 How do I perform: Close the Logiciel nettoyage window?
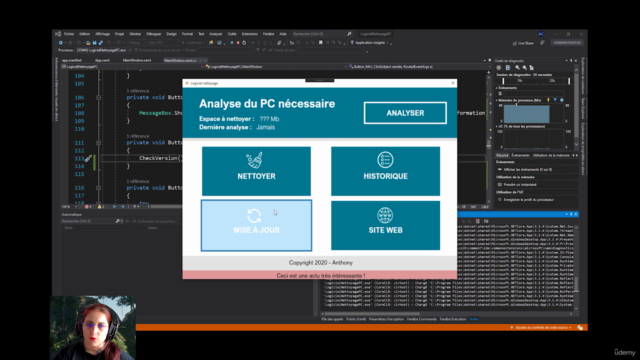[453, 83]
